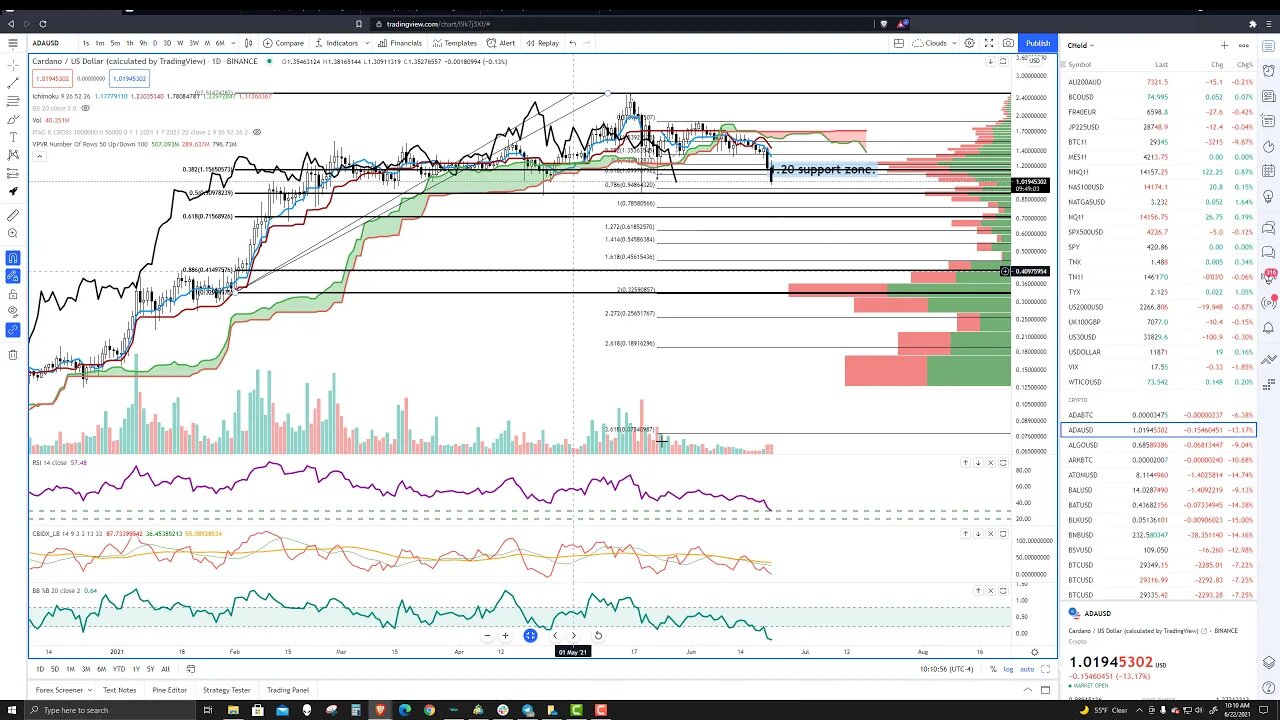Viewport: 1280px width, 720px height.
Task: Open the watchlist more options menu
Action: [x=1244, y=45]
